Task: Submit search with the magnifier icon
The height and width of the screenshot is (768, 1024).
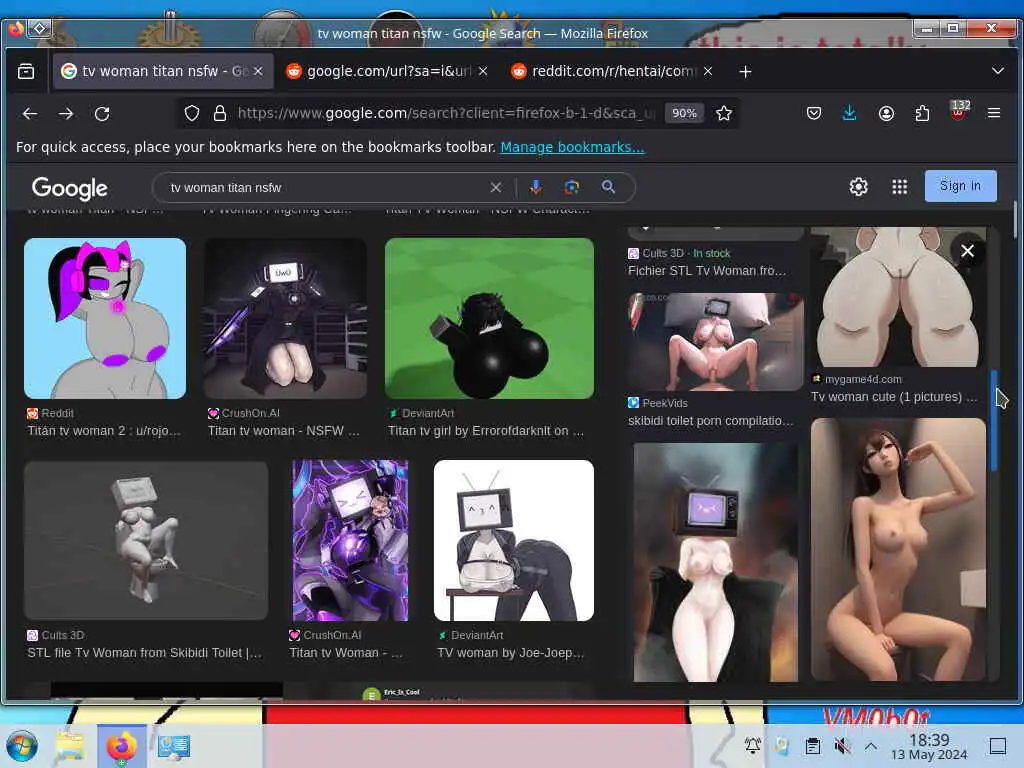Action: point(608,187)
